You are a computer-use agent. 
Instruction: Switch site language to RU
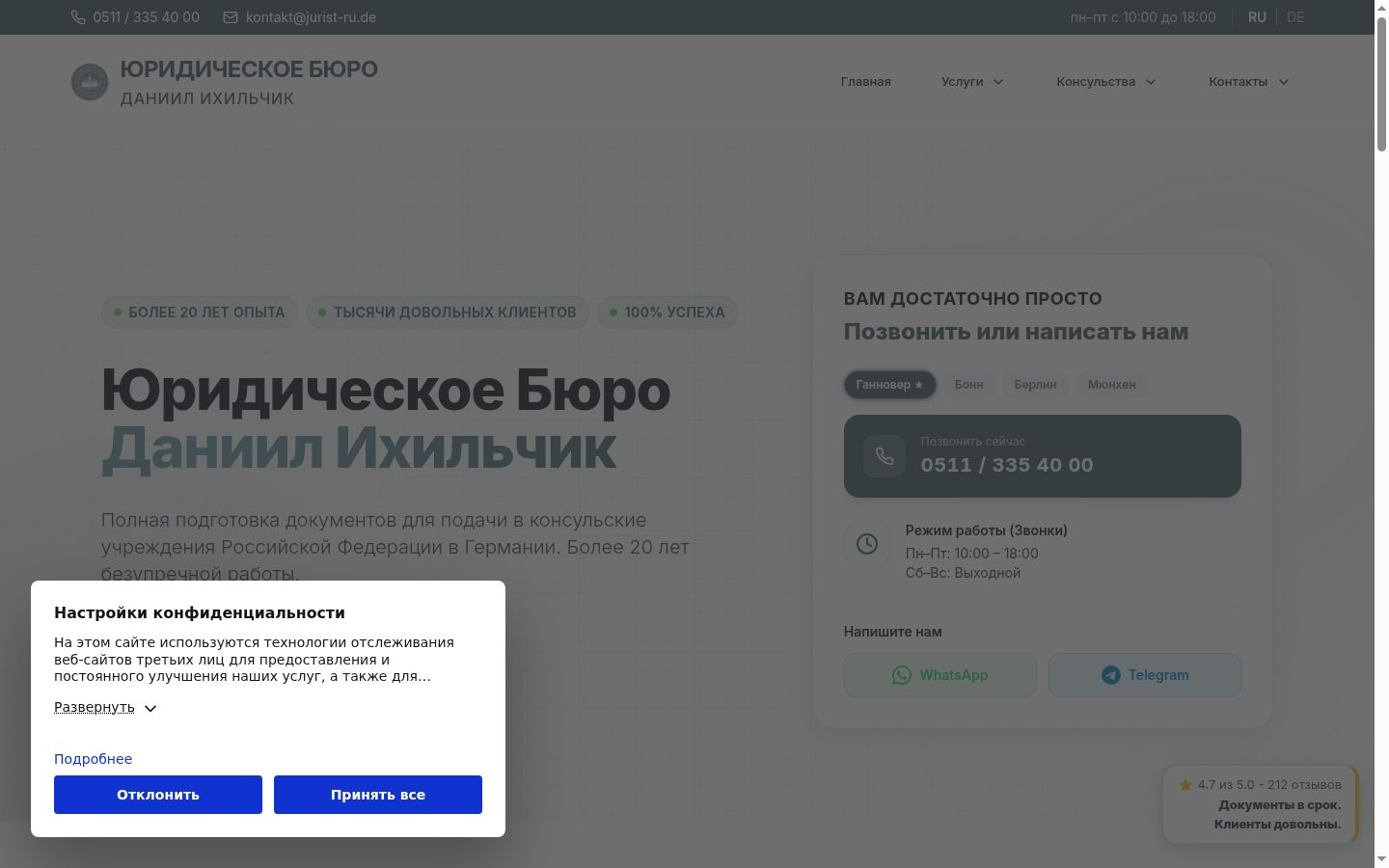point(1257,17)
